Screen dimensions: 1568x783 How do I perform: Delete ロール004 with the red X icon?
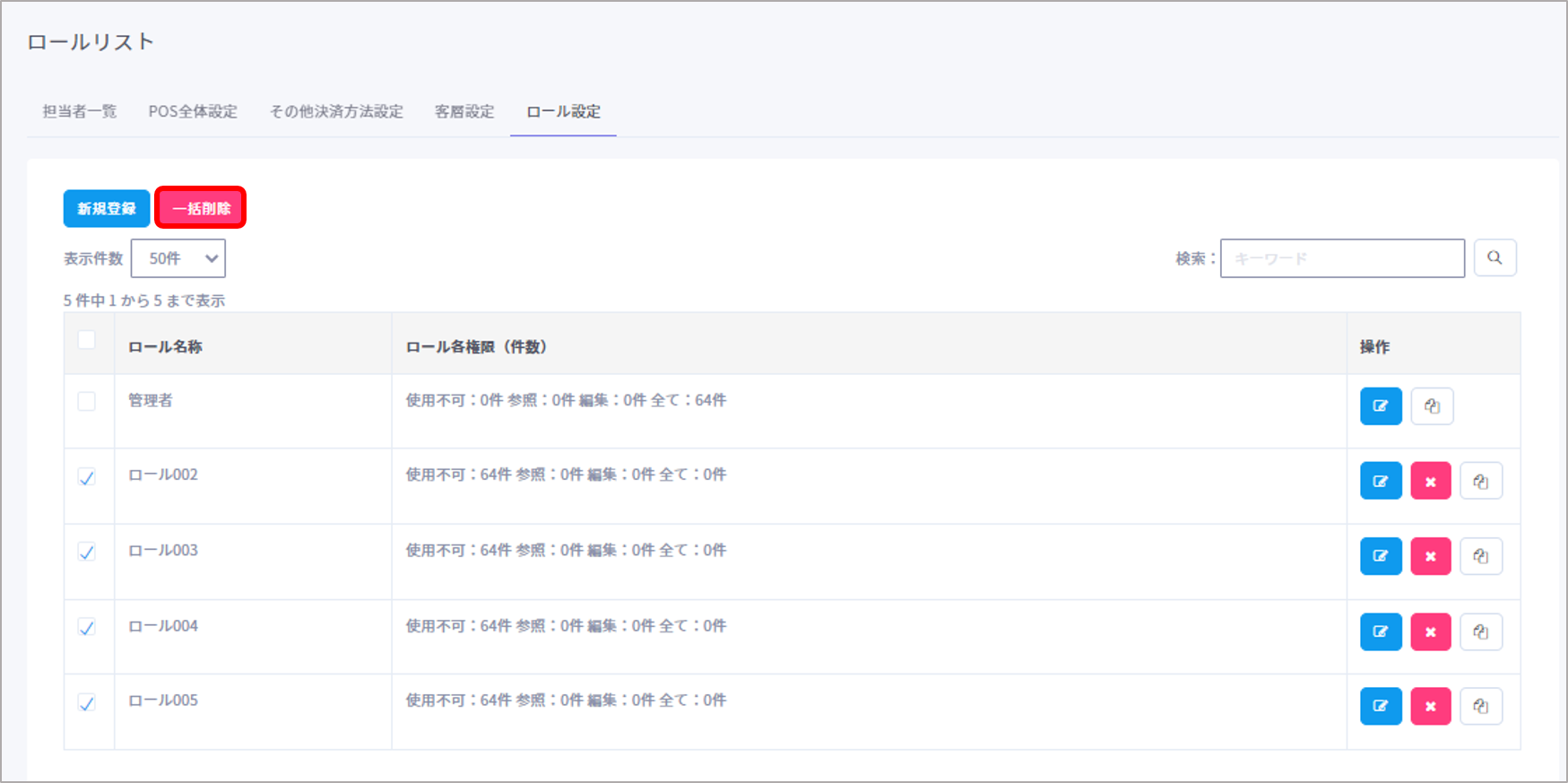coord(1430,632)
